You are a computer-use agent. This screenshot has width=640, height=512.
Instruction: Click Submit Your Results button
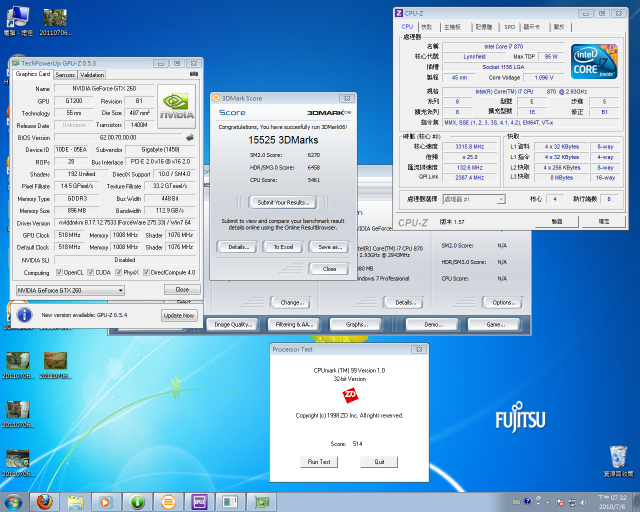[x=282, y=202]
